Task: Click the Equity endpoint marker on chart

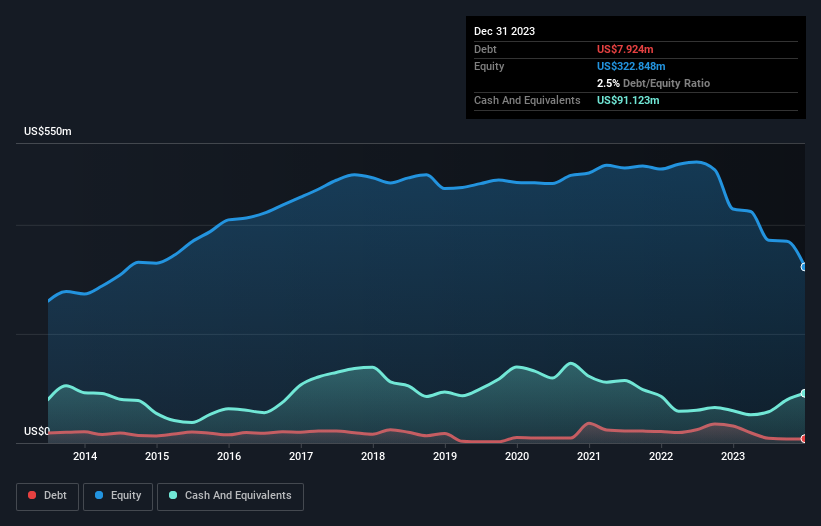Action: [804, 267]
